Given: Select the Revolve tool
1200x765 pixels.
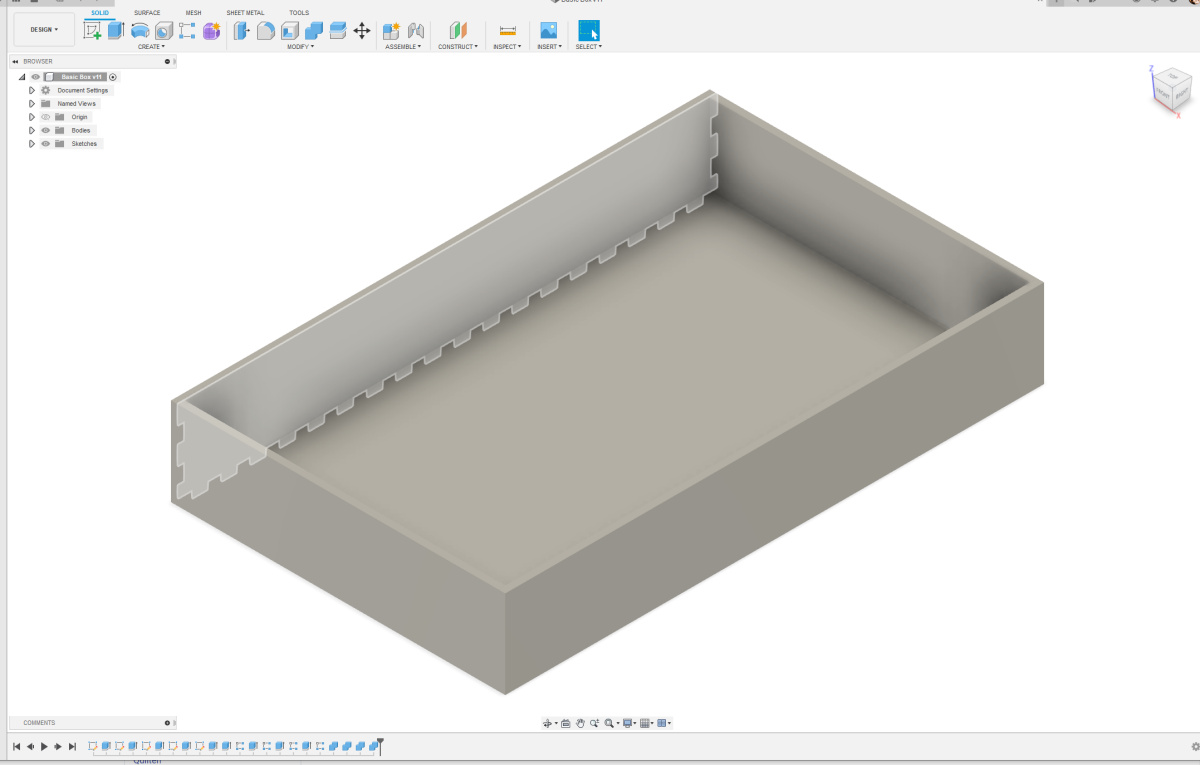Looking at the screenshot, I should [x=140, y=31].
